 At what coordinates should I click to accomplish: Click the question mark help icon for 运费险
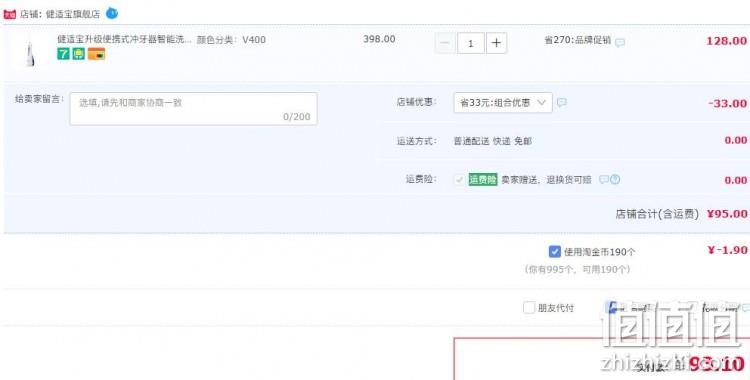(x=615, y=179)
